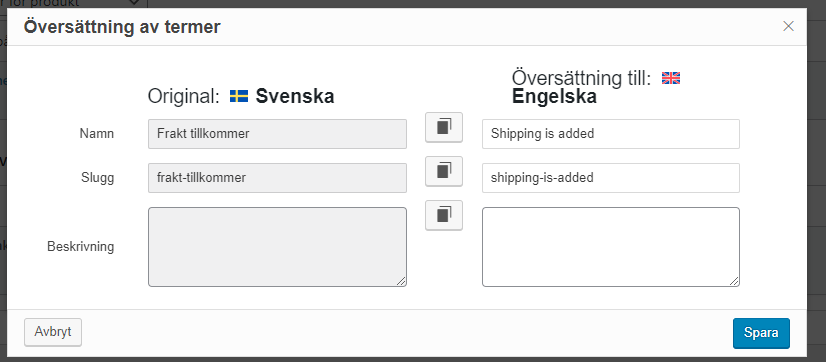
Task: Click the Namn field label
Action: [96, 134]
